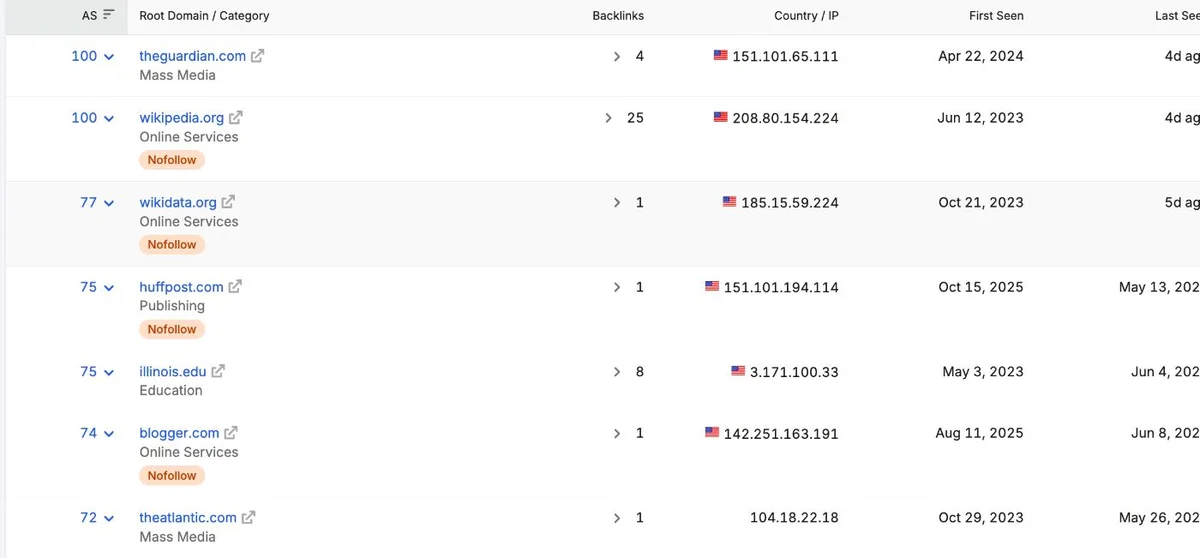This screenshot has width=1200, height=558.
Task: Open the wikipedia.org domain link
Action: click(x=182, y=118)
